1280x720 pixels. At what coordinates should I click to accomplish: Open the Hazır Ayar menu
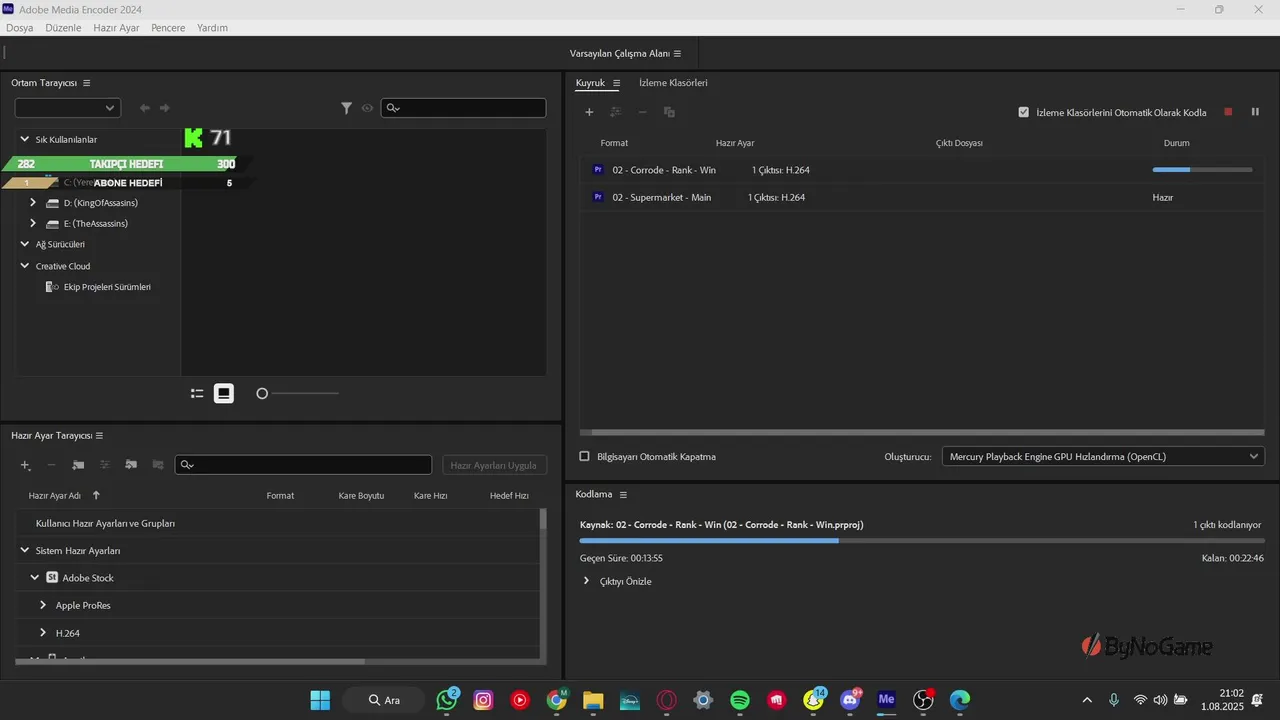116,28
